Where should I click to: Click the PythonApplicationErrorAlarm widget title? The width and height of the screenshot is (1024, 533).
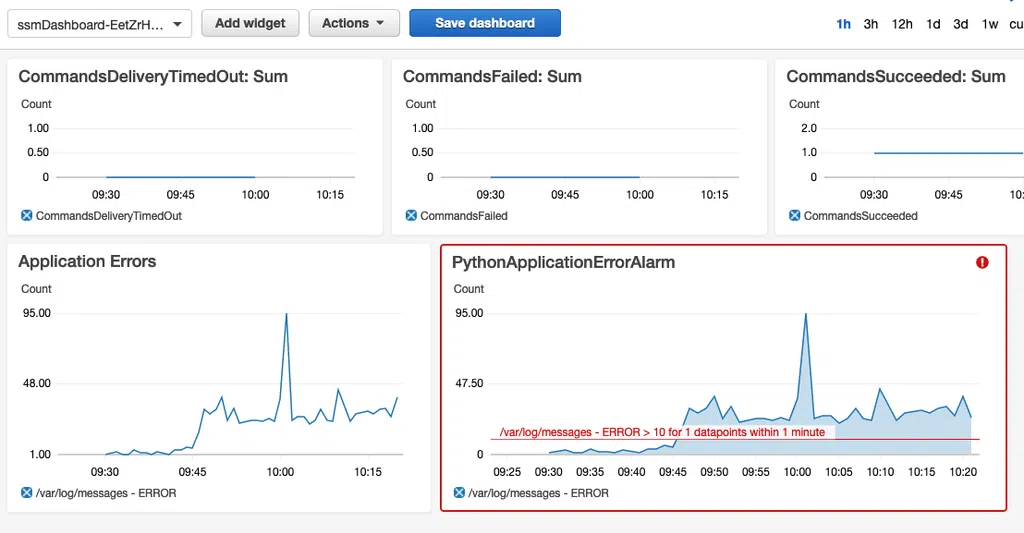tap(563, 263)
